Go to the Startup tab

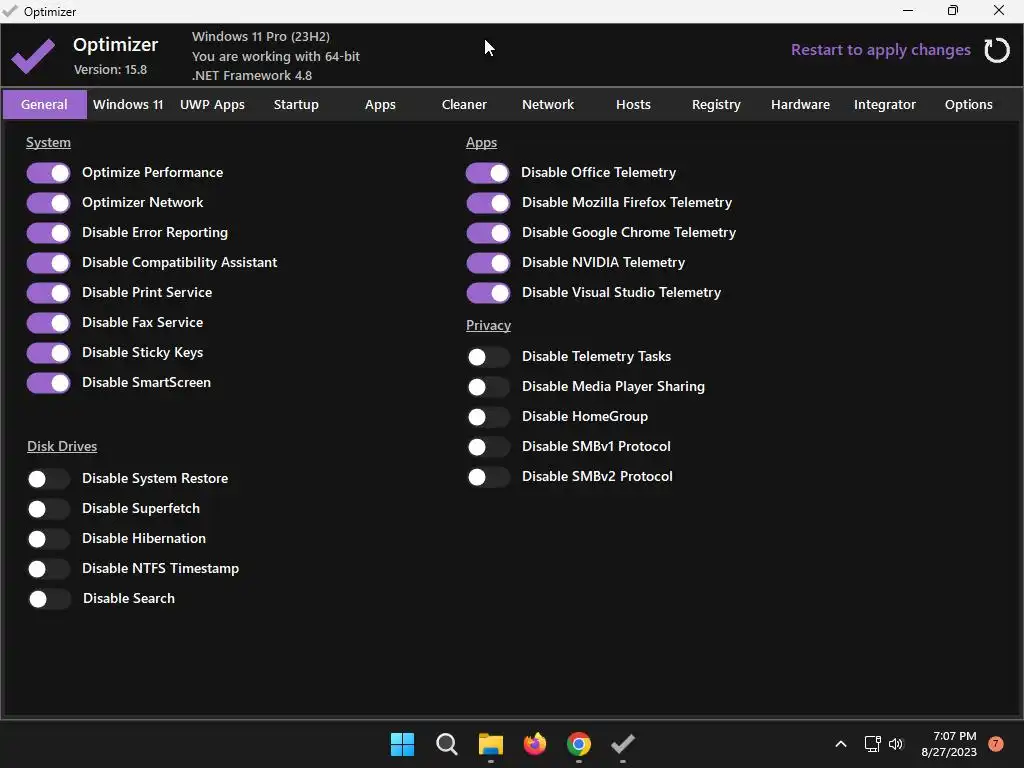click(296, 104)
